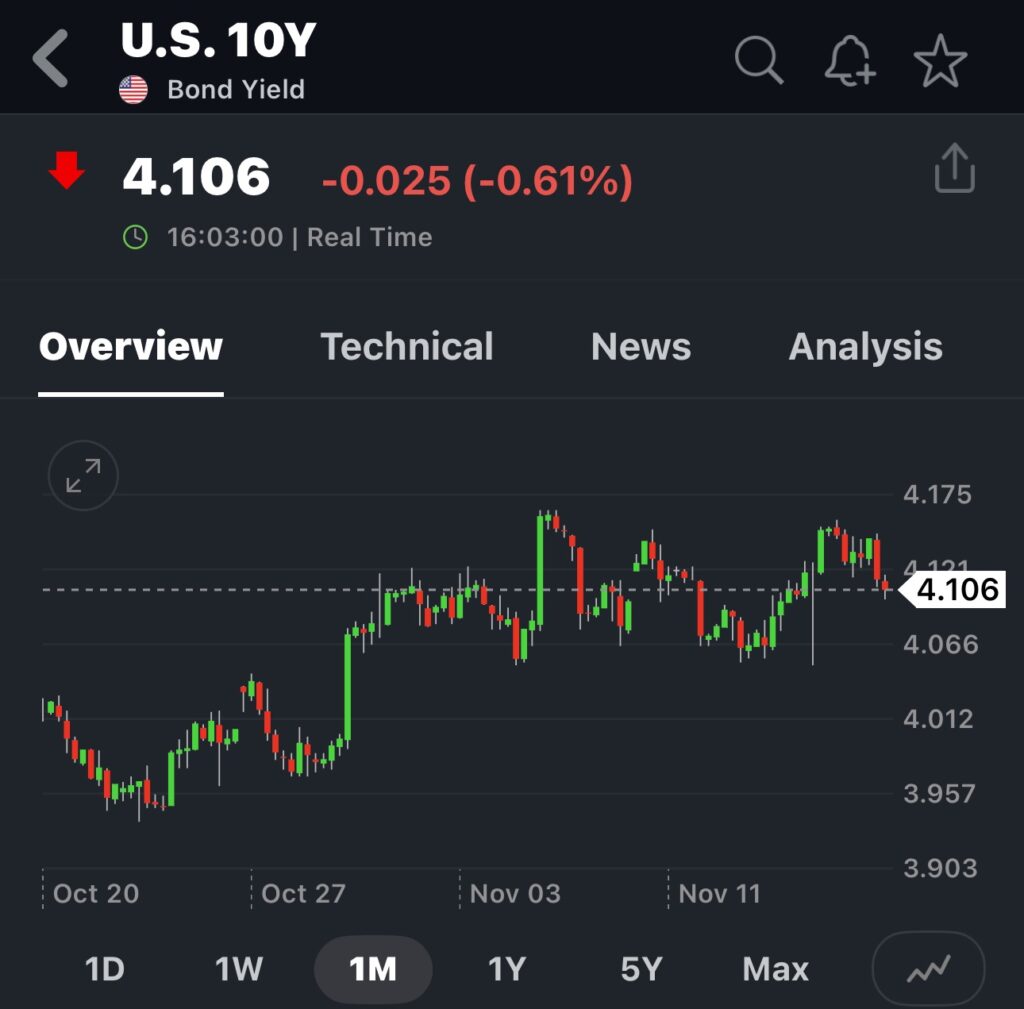The height and width of the screenshot is (1009, 1024).
Task: Select the 1D time range
Action: tap(104, 969)
